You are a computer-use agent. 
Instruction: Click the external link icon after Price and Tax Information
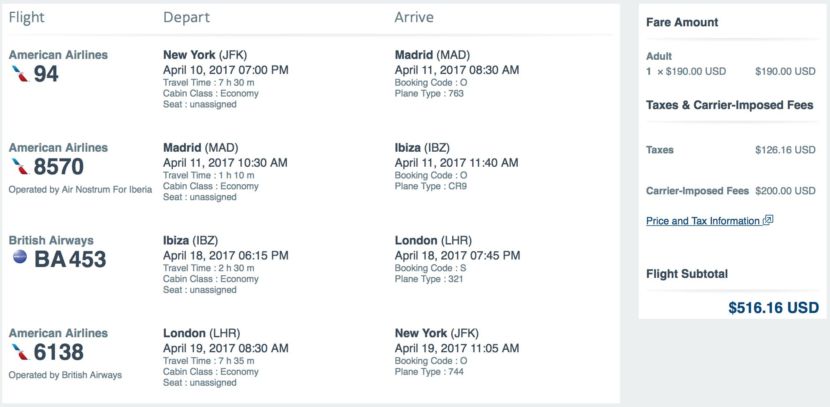click(x=768, y=220)
